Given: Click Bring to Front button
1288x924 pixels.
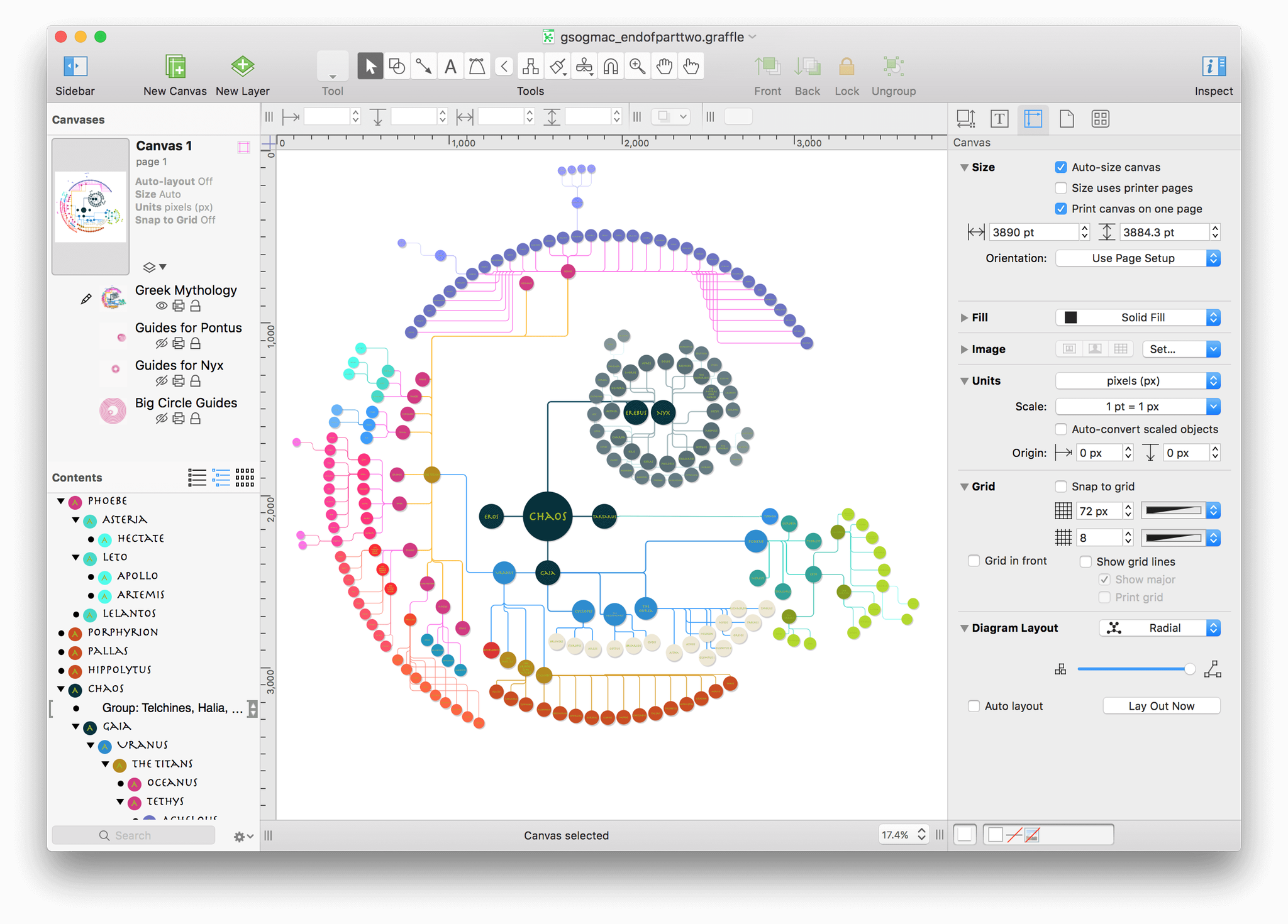Looking at the screenshot, I should (x=767, y=67).
